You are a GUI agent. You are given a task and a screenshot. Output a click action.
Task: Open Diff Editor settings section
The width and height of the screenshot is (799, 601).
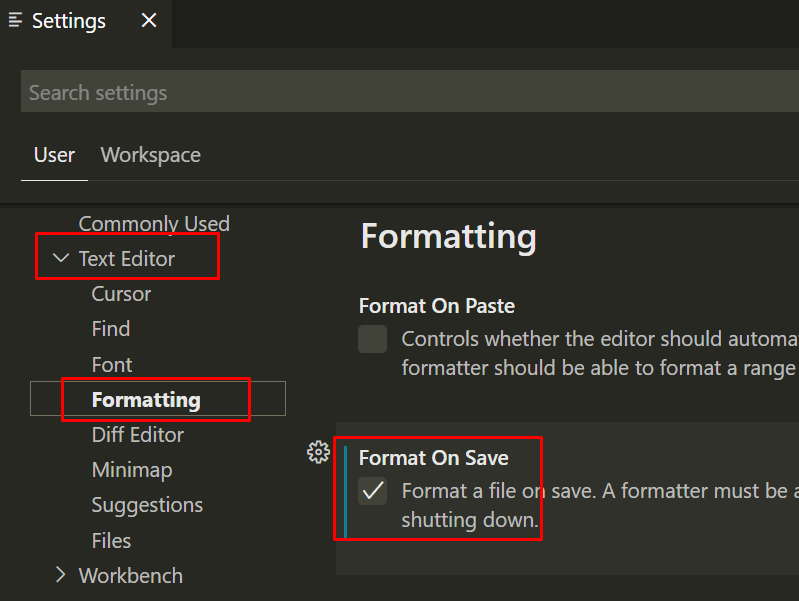click(138, 435)
